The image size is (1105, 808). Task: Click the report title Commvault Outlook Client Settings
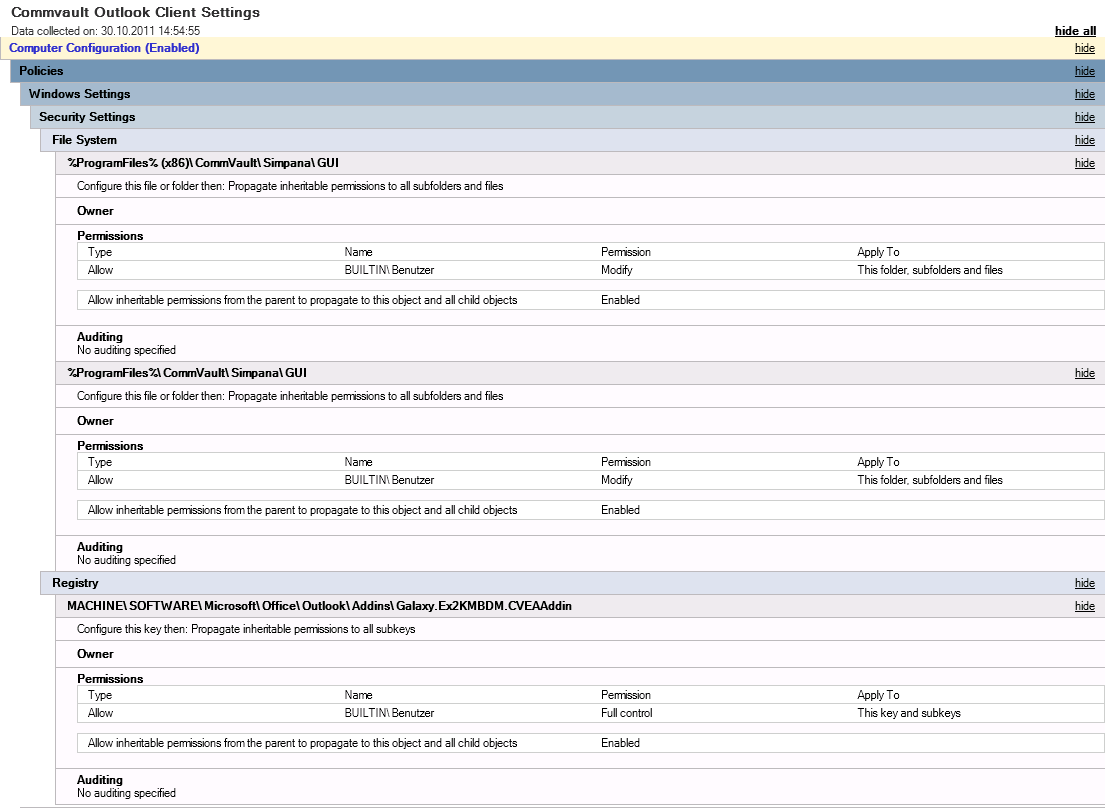pyautogui.click(x=135, y=12)
